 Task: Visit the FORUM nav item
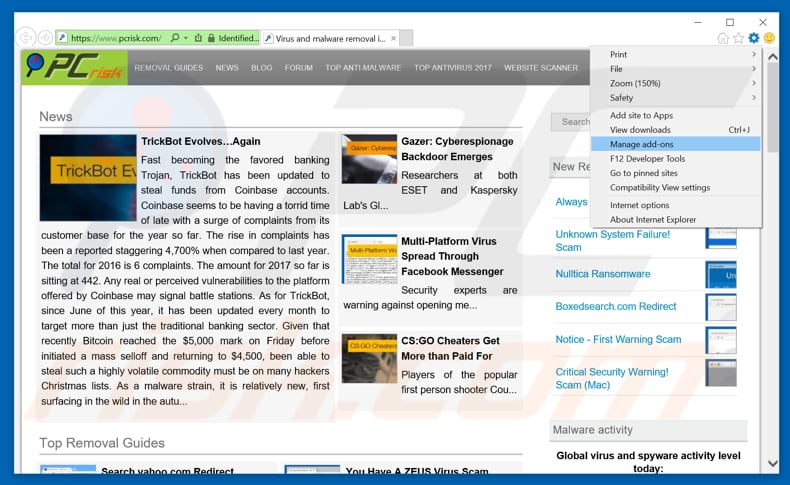point(298,67)
